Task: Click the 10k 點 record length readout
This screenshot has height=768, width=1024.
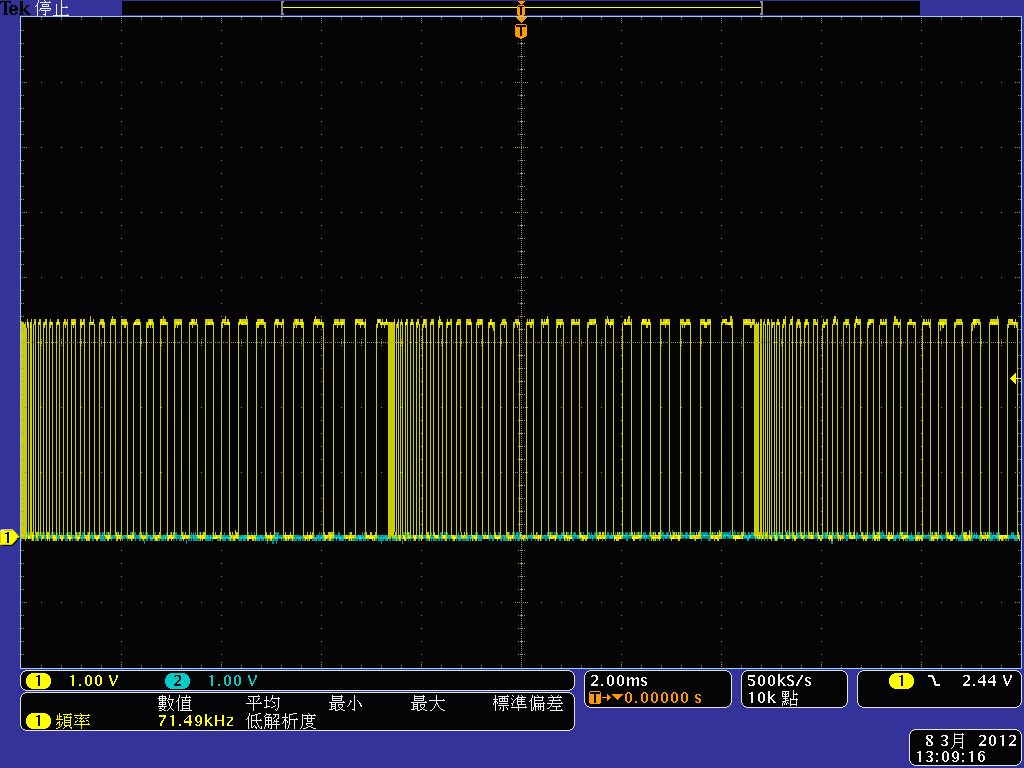Action: [x=773, y=699]
